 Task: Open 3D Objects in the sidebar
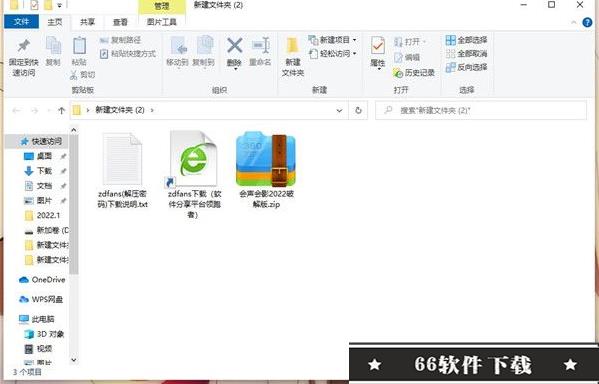click(44, 334)
